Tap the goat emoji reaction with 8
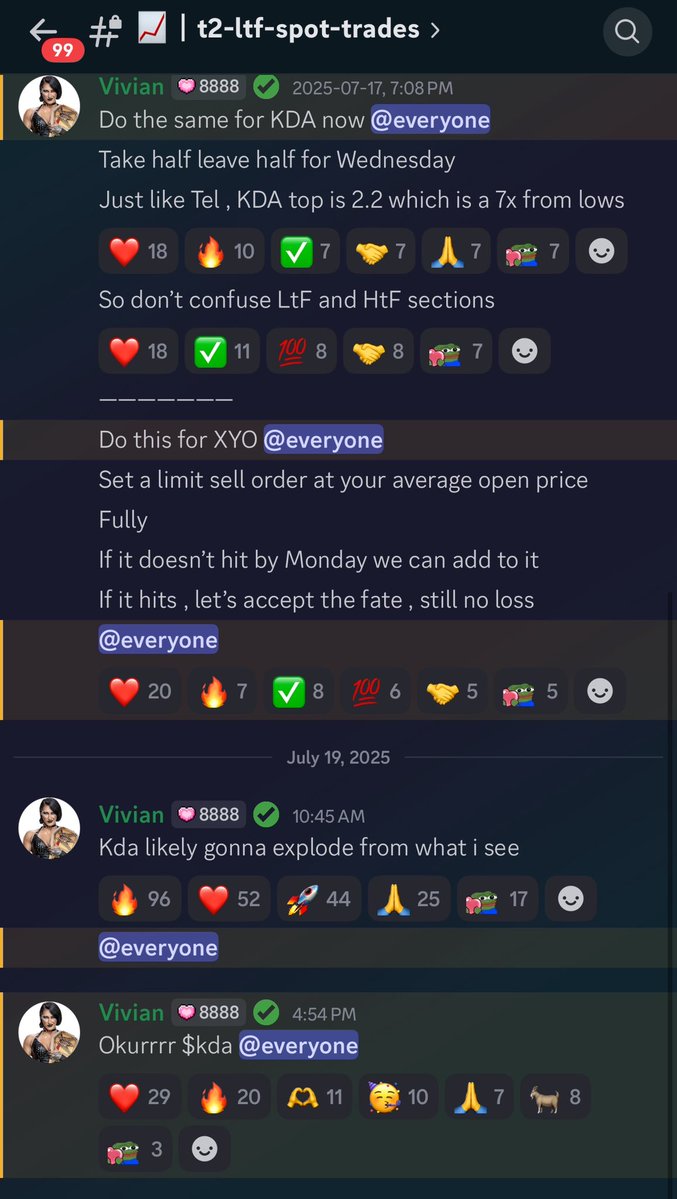Viewport: 677px width, 1199px height. [557, 1097]
